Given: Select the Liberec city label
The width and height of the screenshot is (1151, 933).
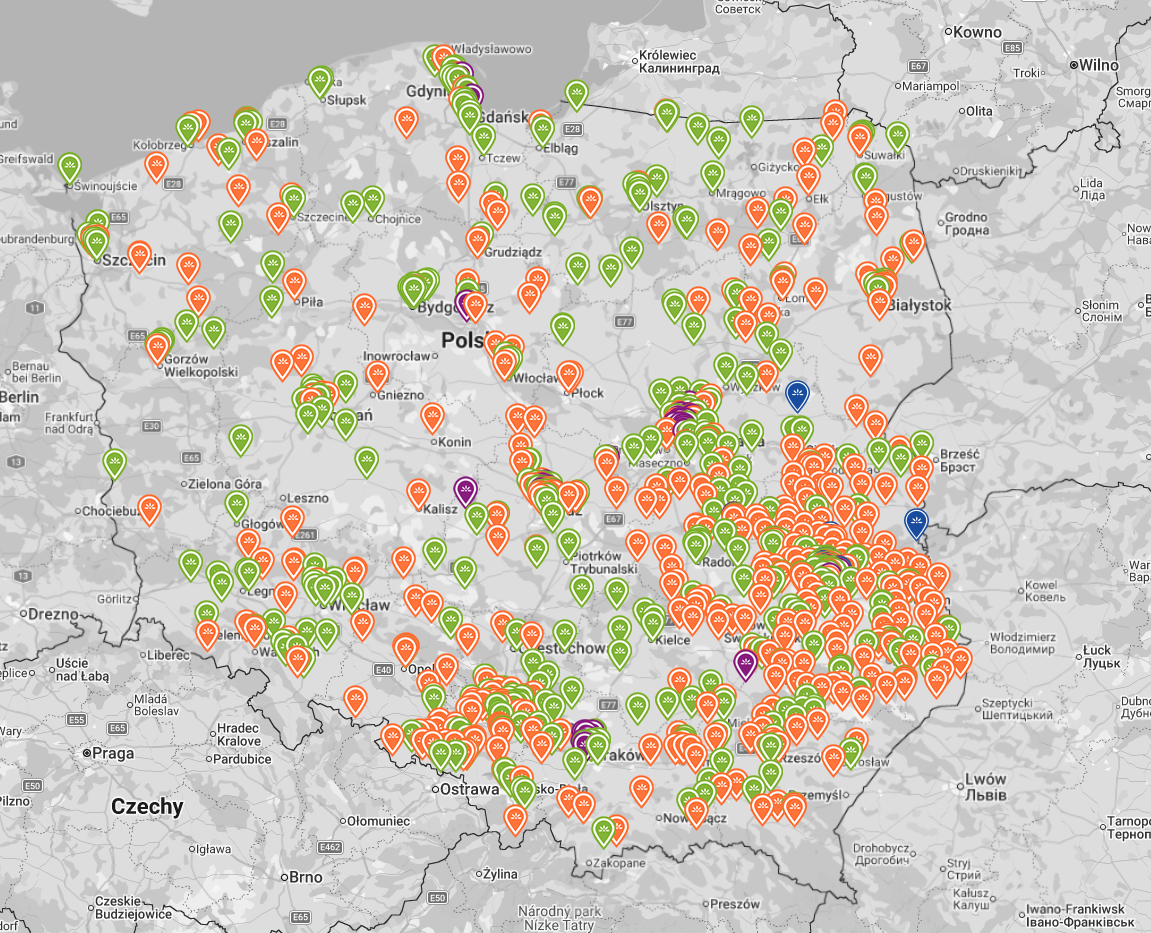Looking at the screenshot, I should pyautogui.click(x=169, y=655).
